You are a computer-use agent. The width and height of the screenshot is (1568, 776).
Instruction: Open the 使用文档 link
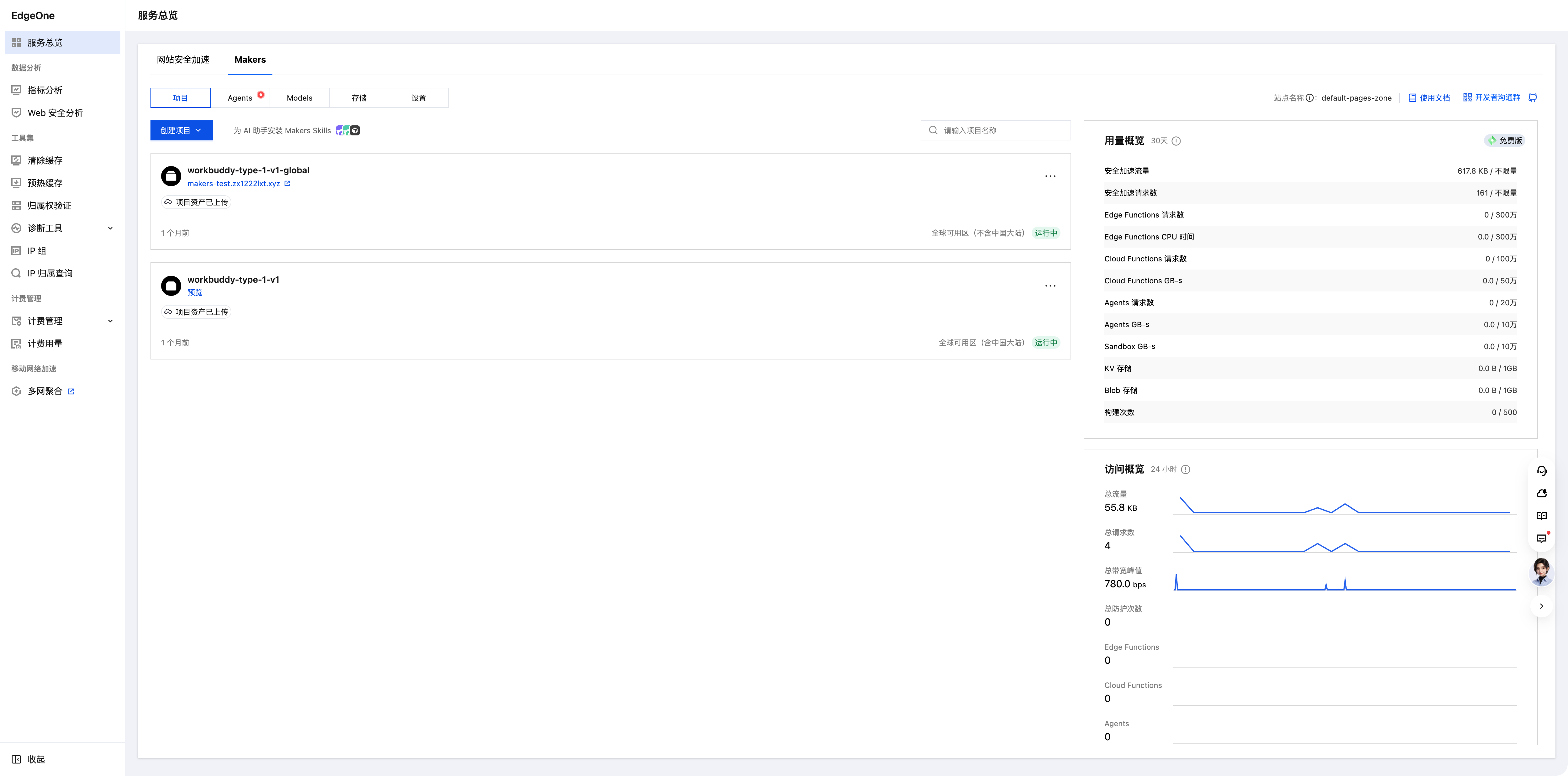(1429, 97)
